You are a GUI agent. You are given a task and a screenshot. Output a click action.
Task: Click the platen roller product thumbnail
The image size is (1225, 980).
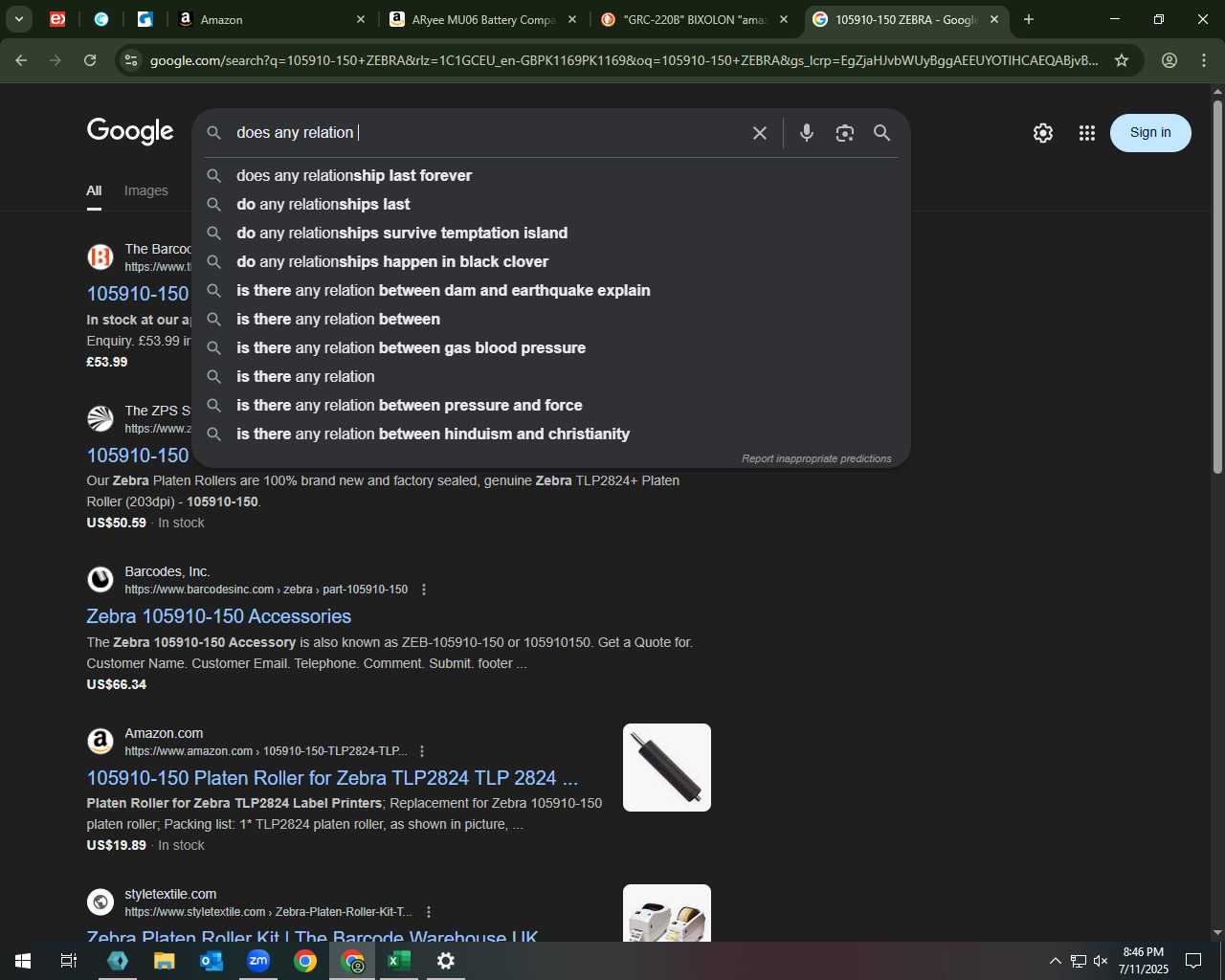[x=667, y=768]
